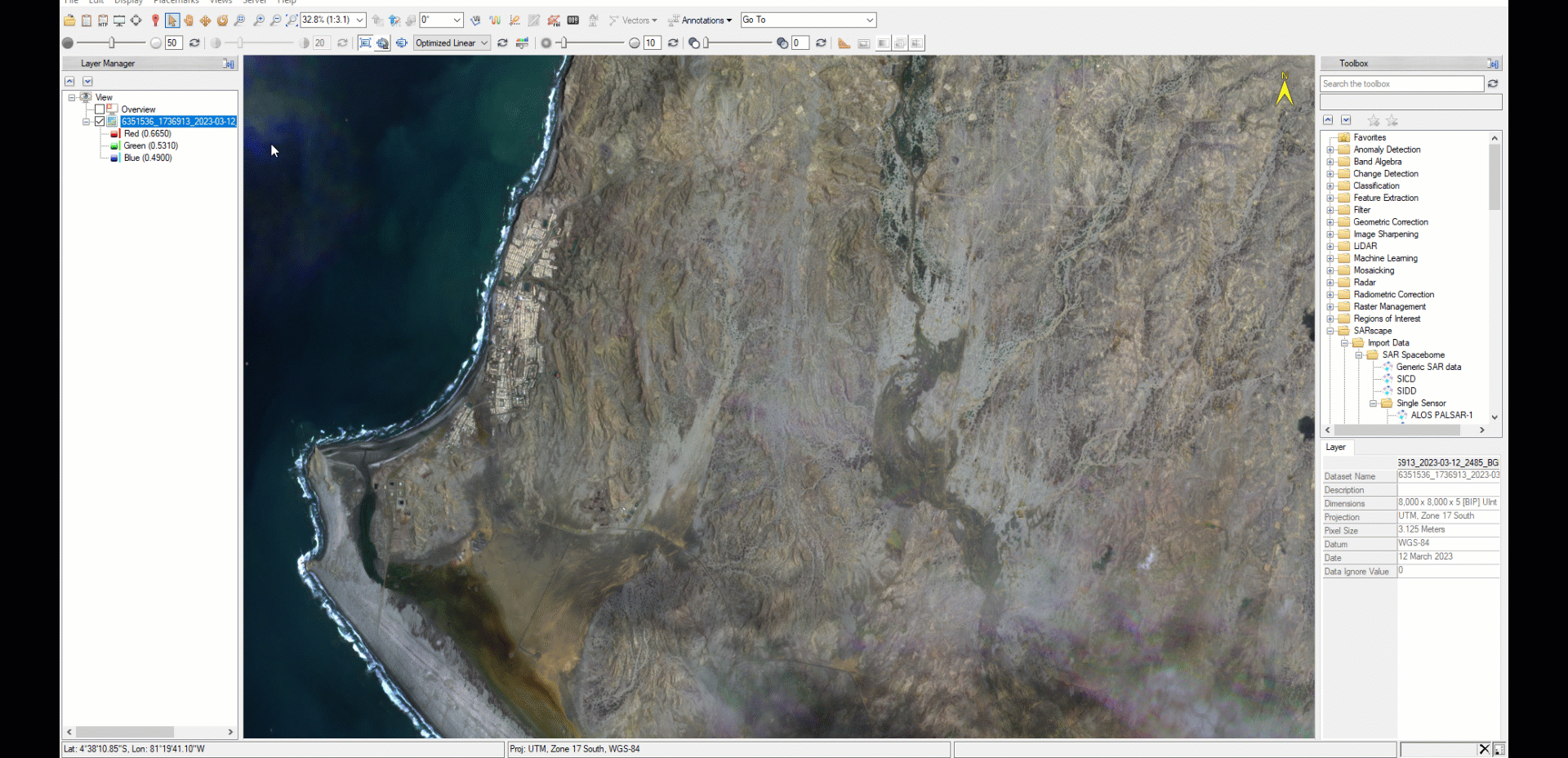
Task: Toggle the Zoom to Full Extent mode
Action: pyautogui.click(x=292, y=20)
